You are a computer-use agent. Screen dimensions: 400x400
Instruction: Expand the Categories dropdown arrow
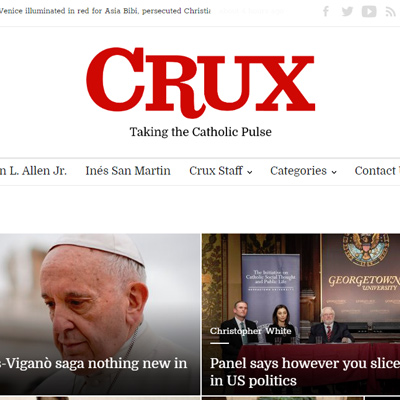pyautogui.click(x=334, y=172)
